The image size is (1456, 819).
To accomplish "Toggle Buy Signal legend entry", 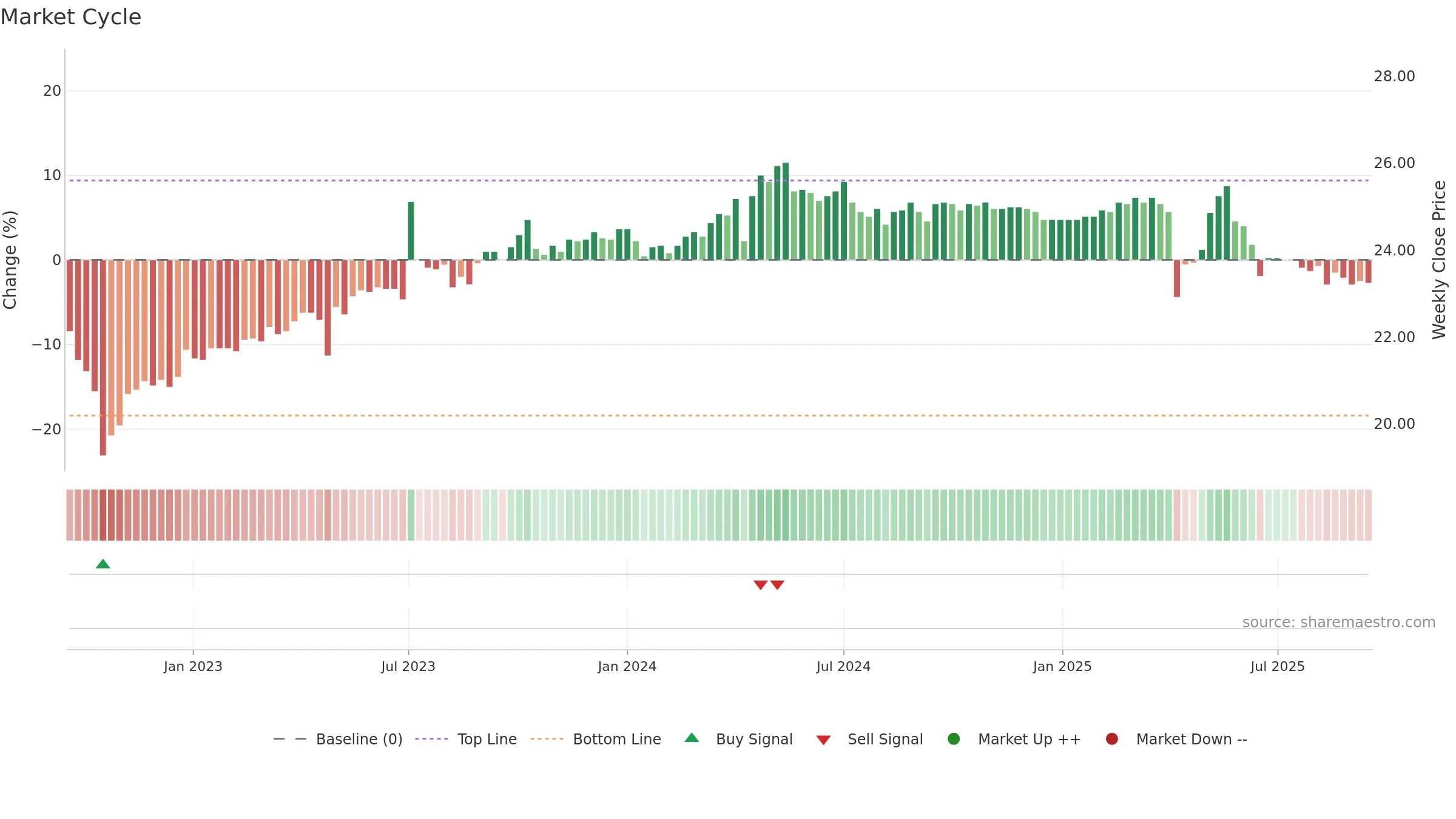I will click(x=738, y=739).
